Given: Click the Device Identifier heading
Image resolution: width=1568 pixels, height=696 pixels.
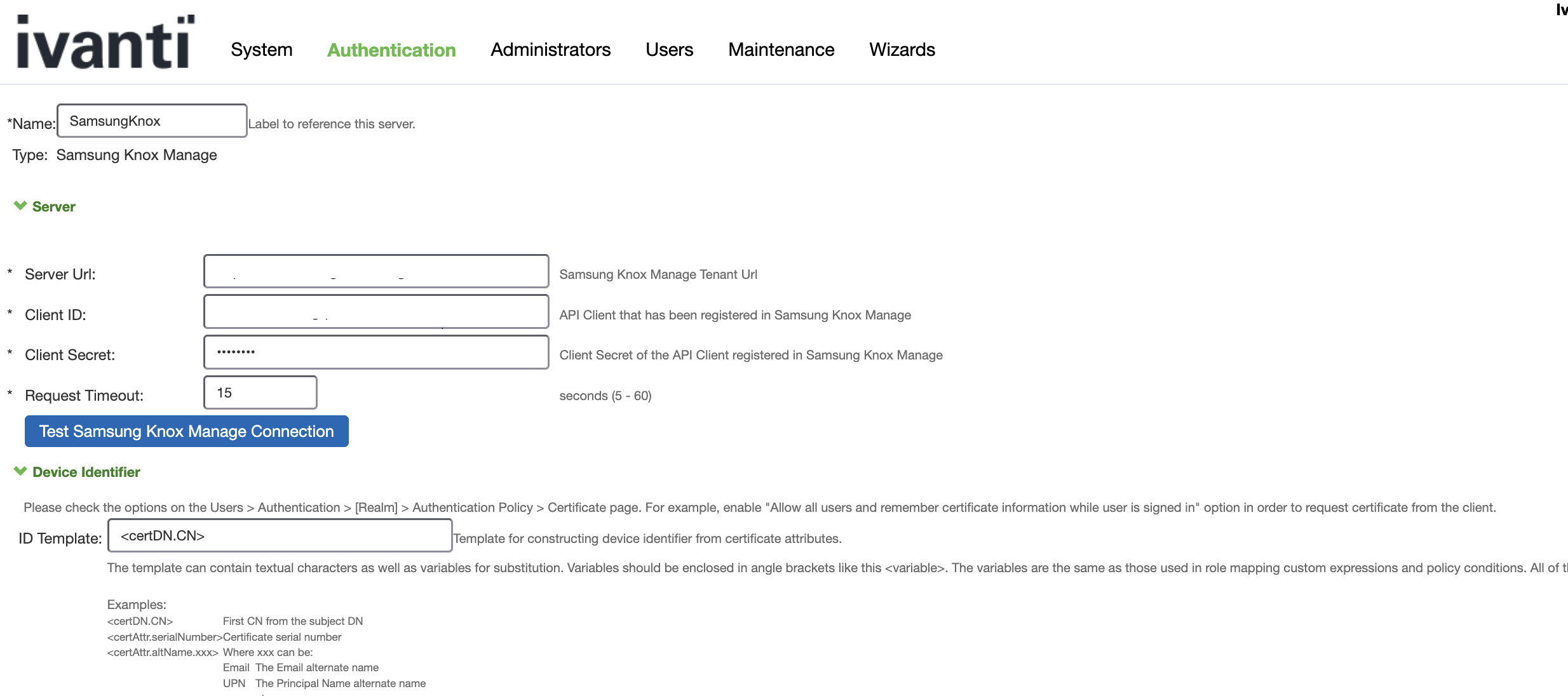Looking at the screenshot, I should click(x=86, y=472).
